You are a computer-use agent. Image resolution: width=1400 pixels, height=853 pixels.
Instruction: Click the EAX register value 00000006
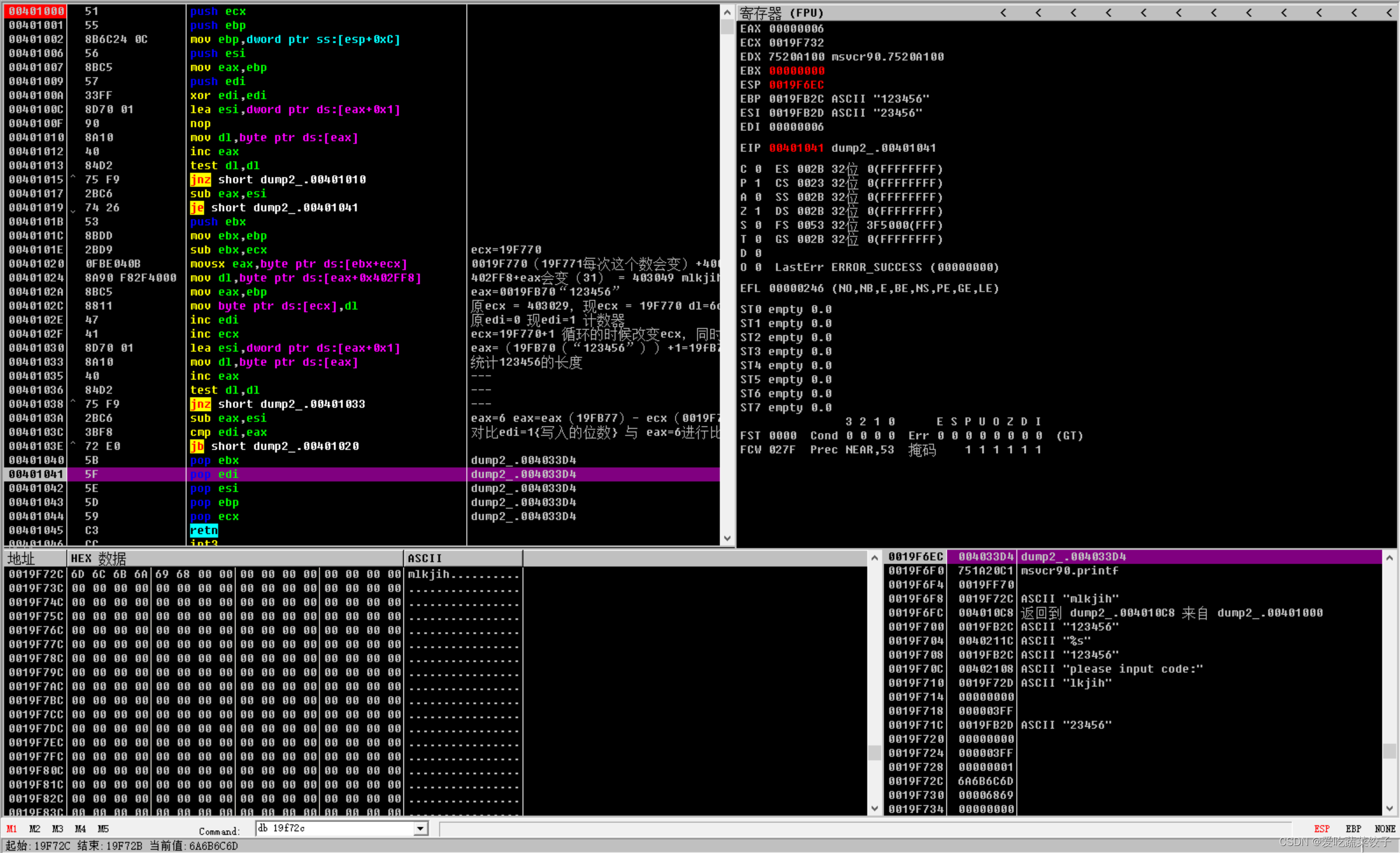796,29
